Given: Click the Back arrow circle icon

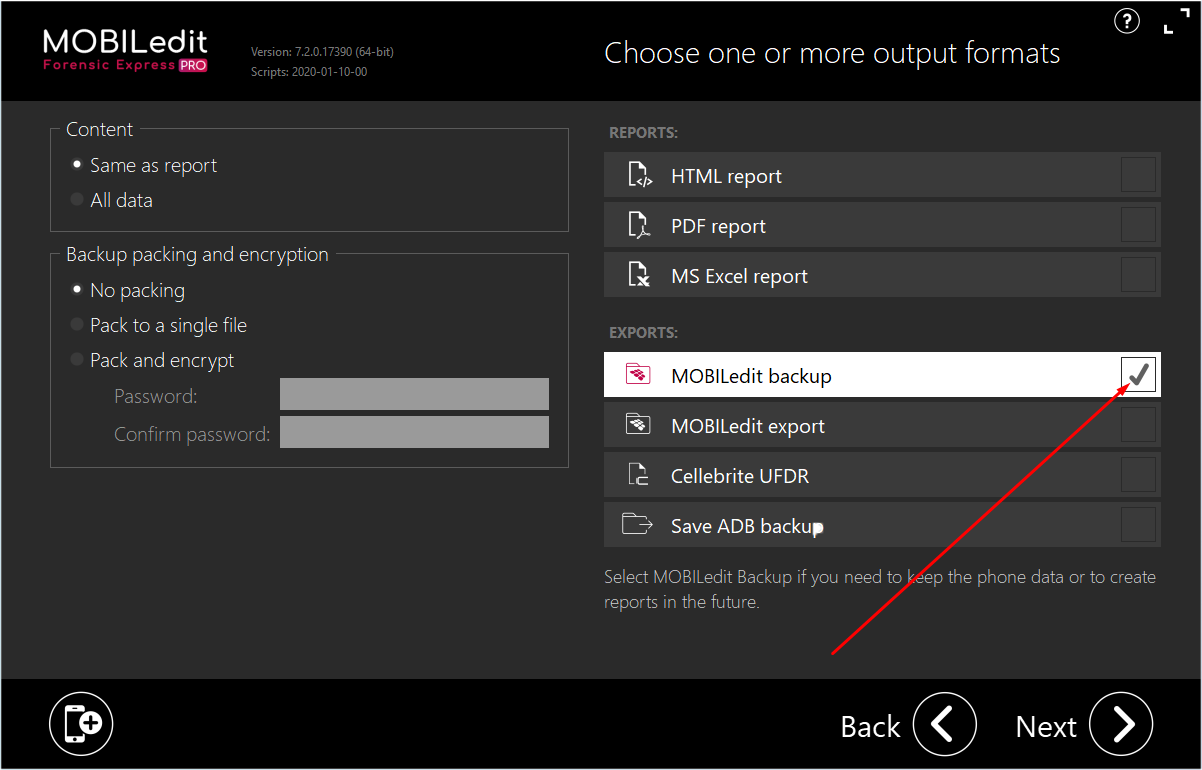Looking at the screenshot, I should 945,724.
